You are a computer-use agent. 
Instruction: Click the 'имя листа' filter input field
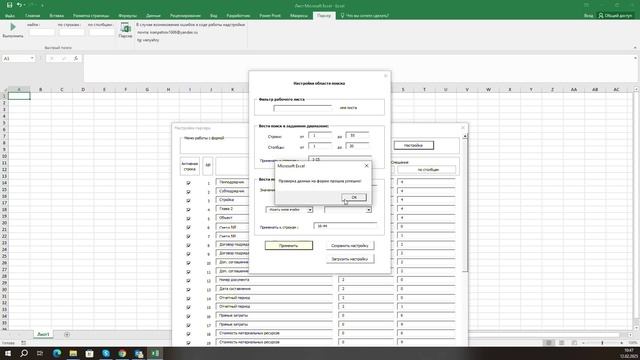click(302, 108)
